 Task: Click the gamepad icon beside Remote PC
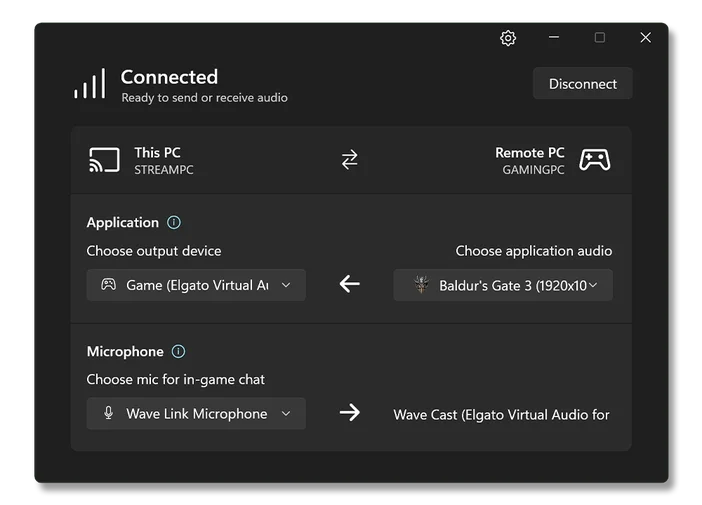click(595, 160)
